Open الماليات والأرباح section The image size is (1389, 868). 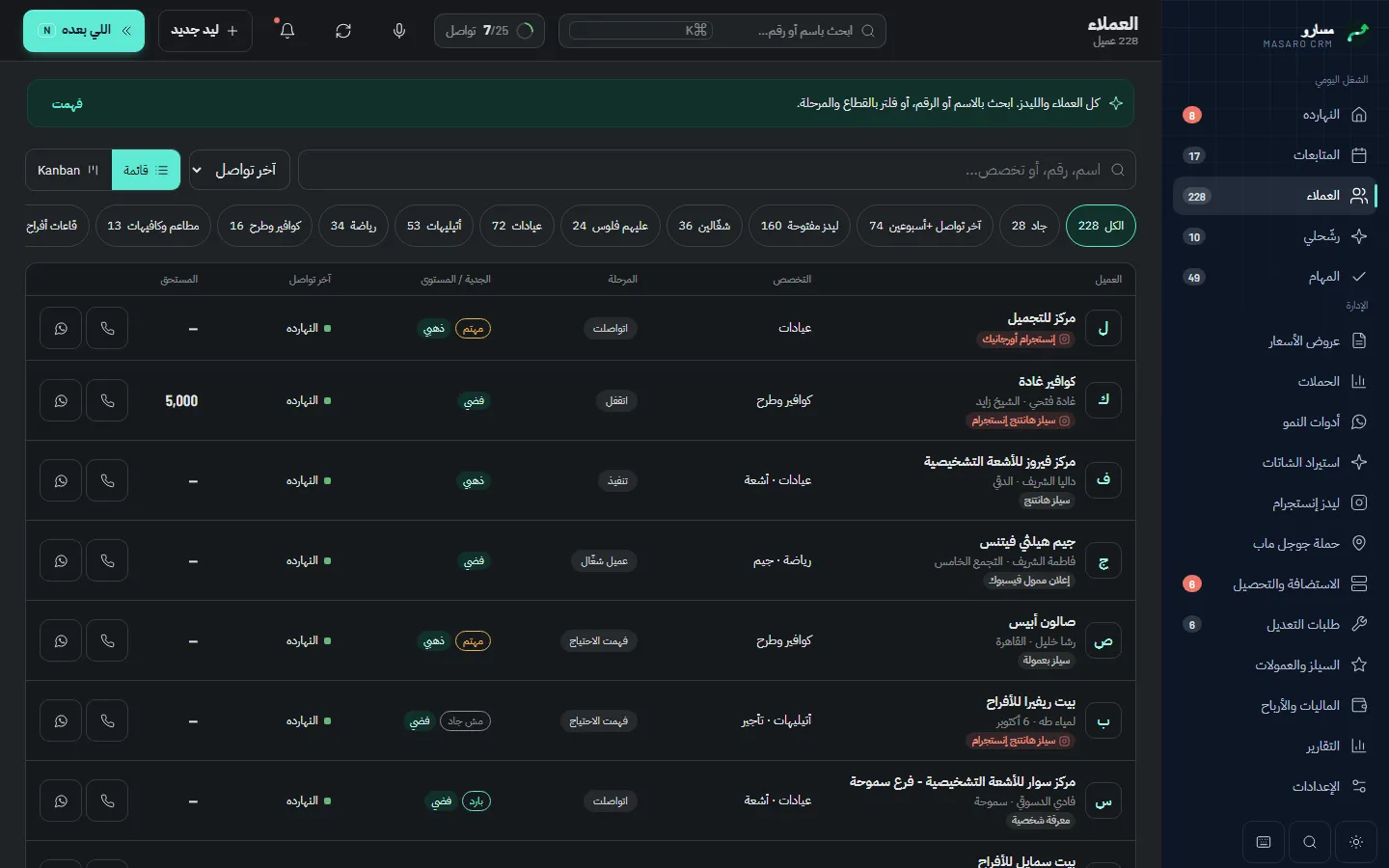tap(1275, 705)
